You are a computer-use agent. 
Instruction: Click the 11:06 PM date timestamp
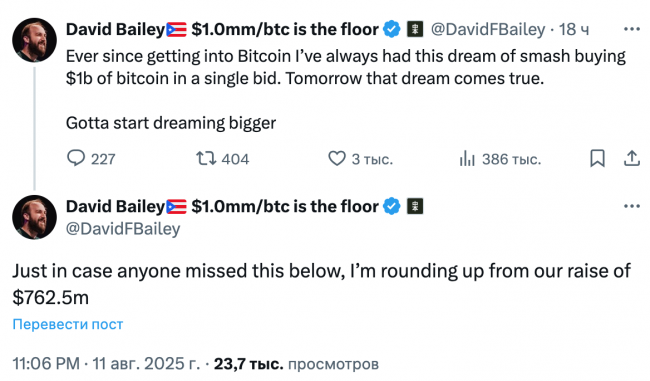106,364
